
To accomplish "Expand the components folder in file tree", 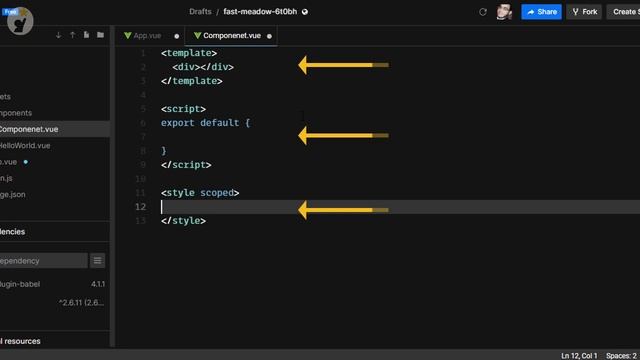I will coord(55,113).
